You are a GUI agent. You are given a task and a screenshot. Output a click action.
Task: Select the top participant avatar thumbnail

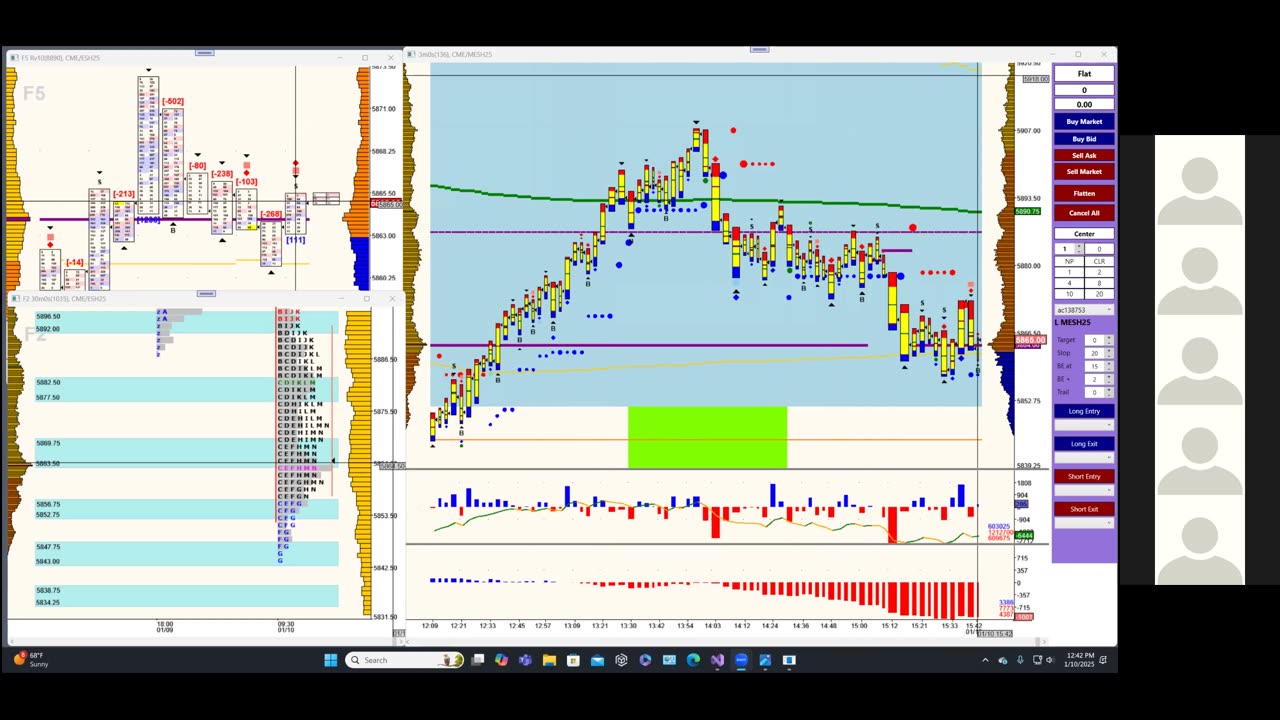[x=1199, y=181]
